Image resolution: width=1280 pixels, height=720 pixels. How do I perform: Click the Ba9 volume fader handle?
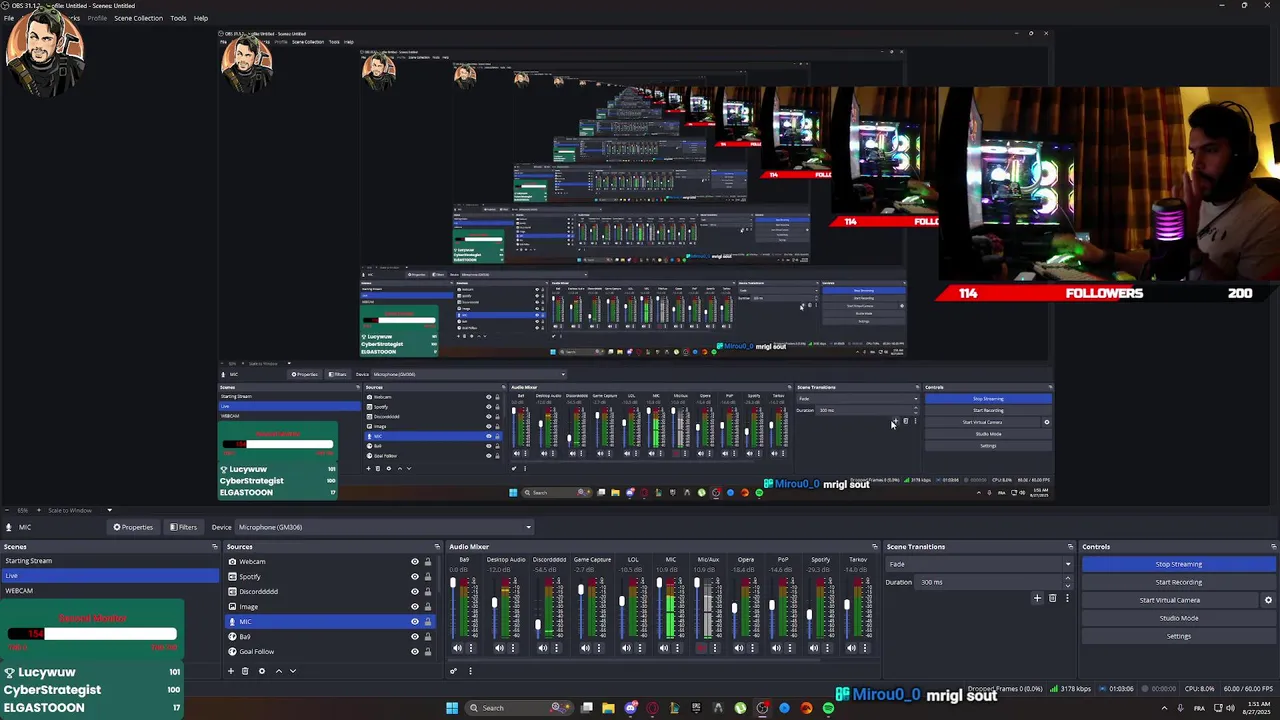coord(453,582)
